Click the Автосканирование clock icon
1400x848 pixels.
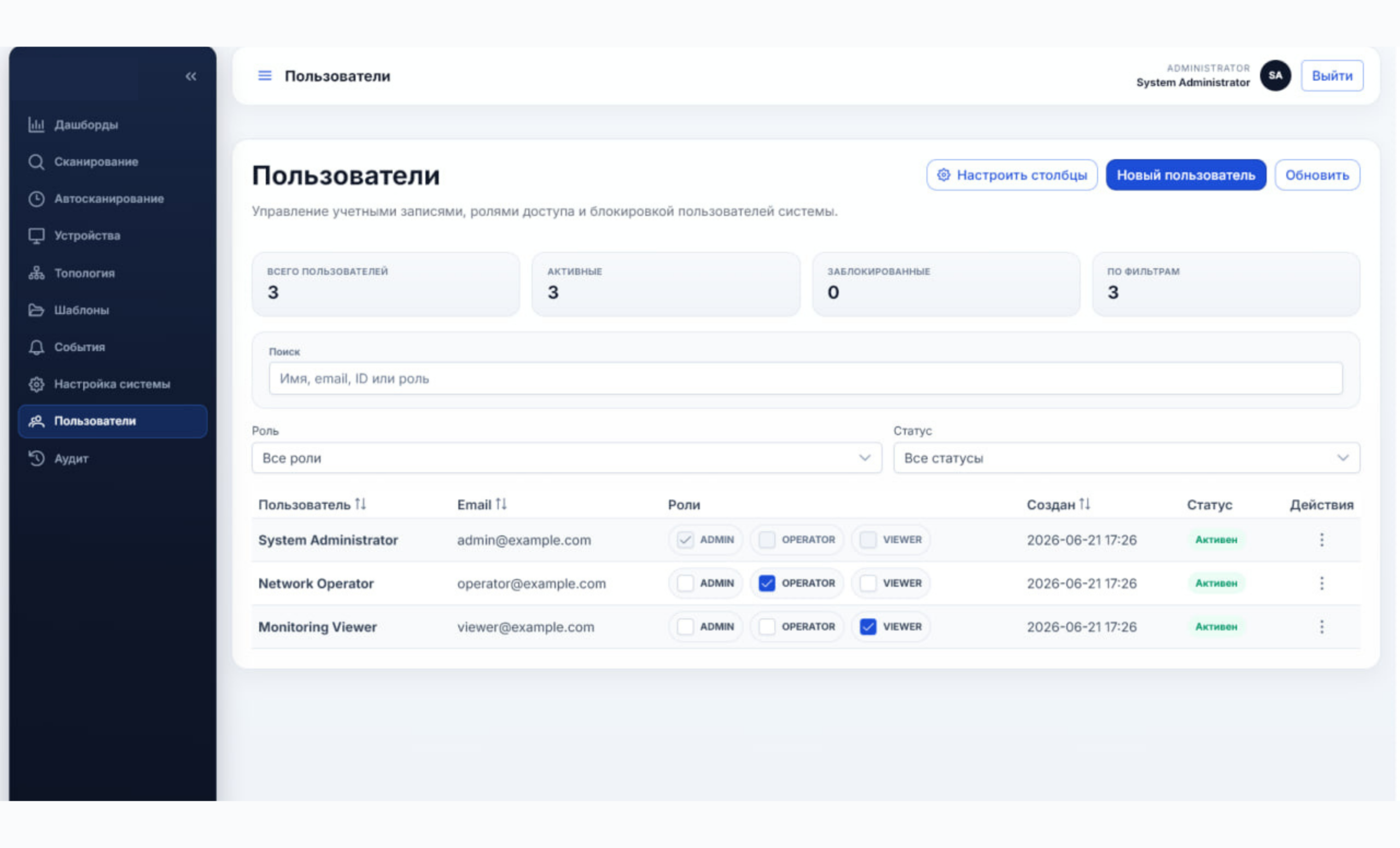click(36, 199)
